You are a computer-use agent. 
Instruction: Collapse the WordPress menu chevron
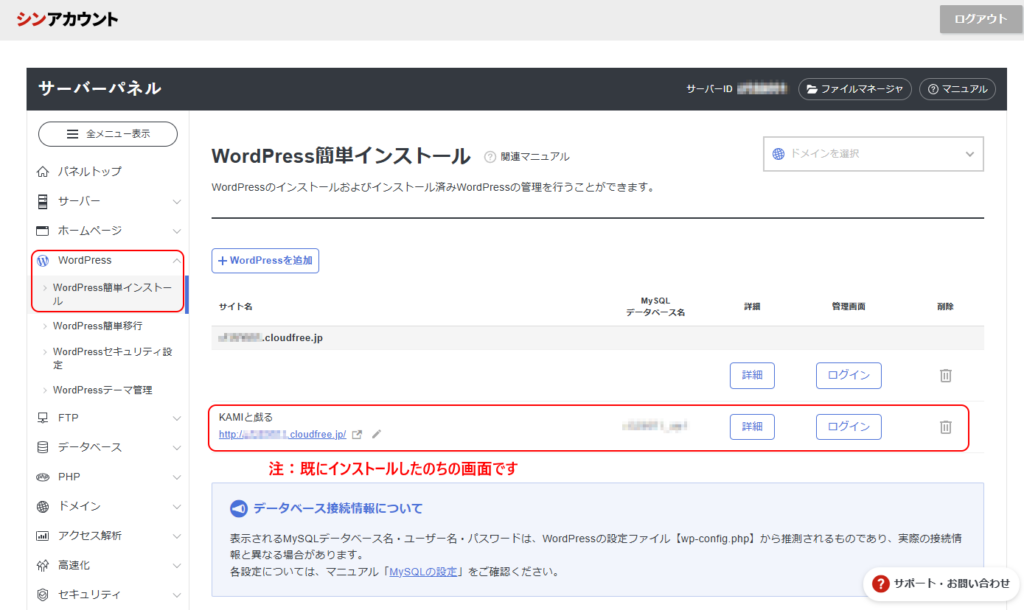click(x=176, y=261)
